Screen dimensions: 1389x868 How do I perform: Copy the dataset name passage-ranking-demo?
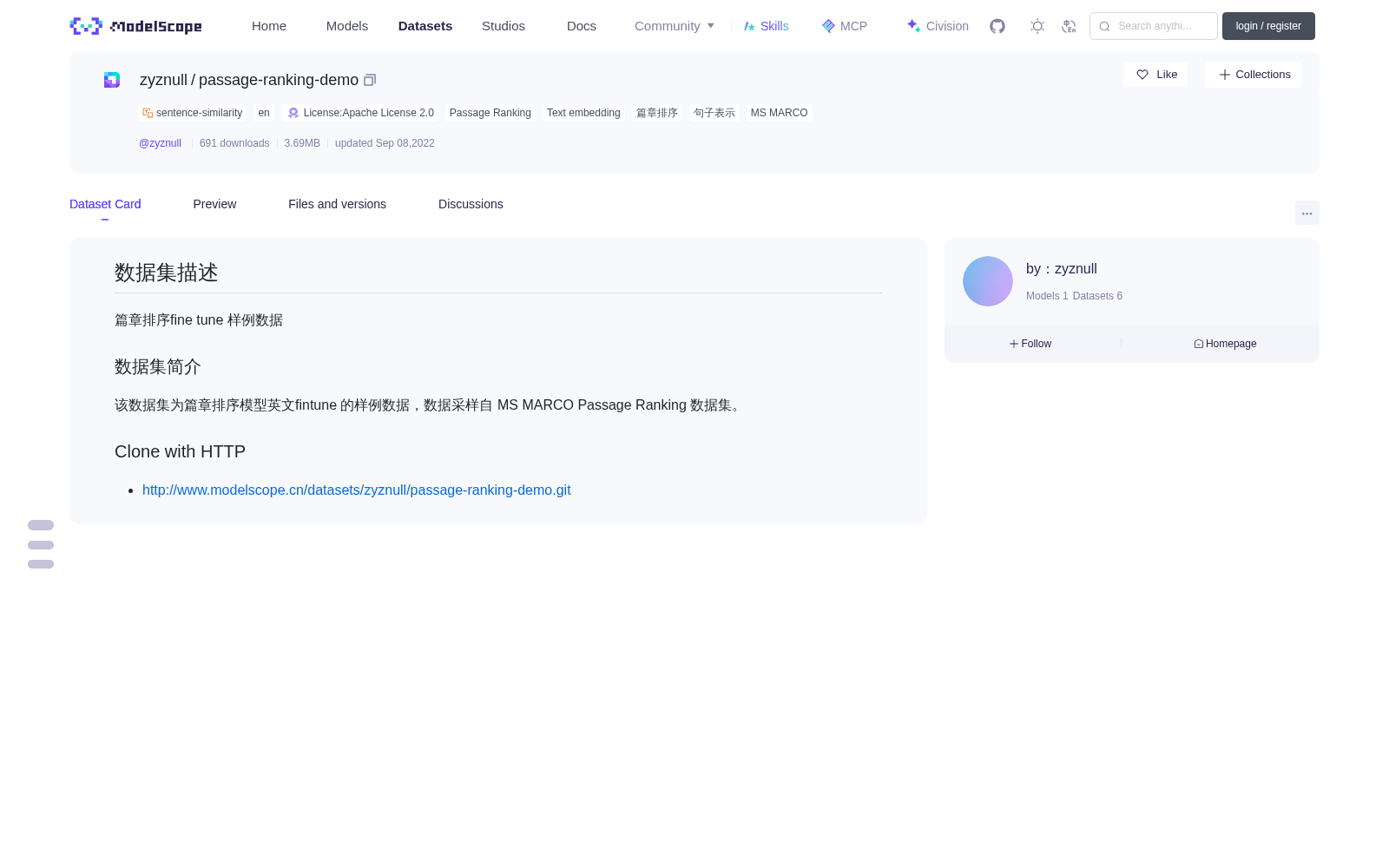[x=370, y=80]
